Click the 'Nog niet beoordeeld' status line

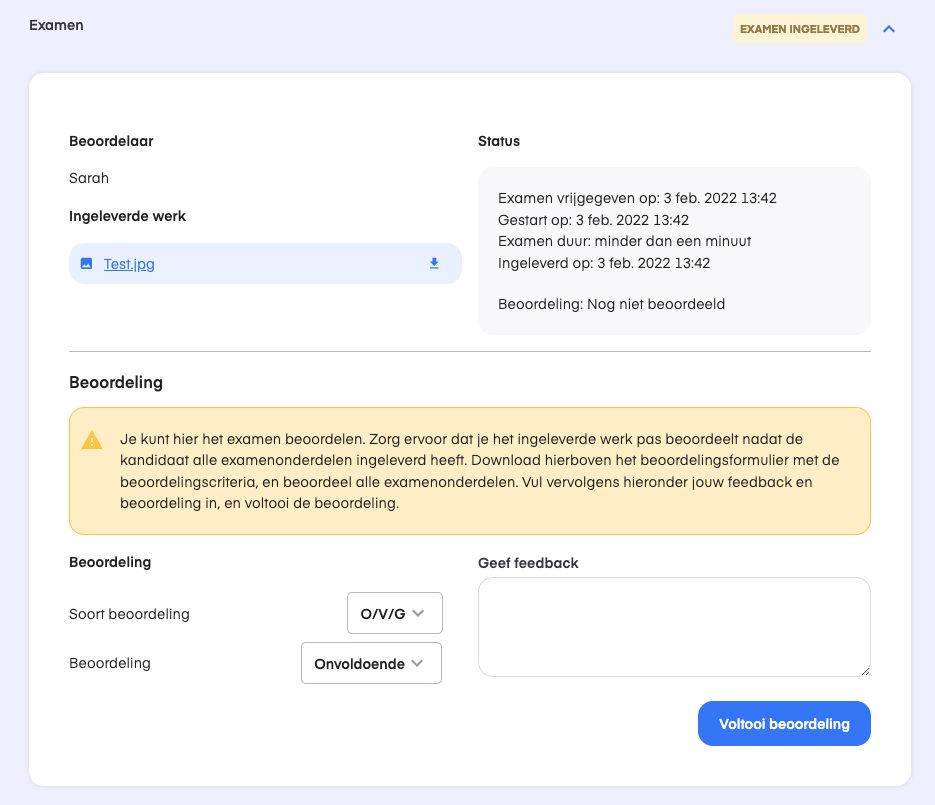click(x=611, y=304)
